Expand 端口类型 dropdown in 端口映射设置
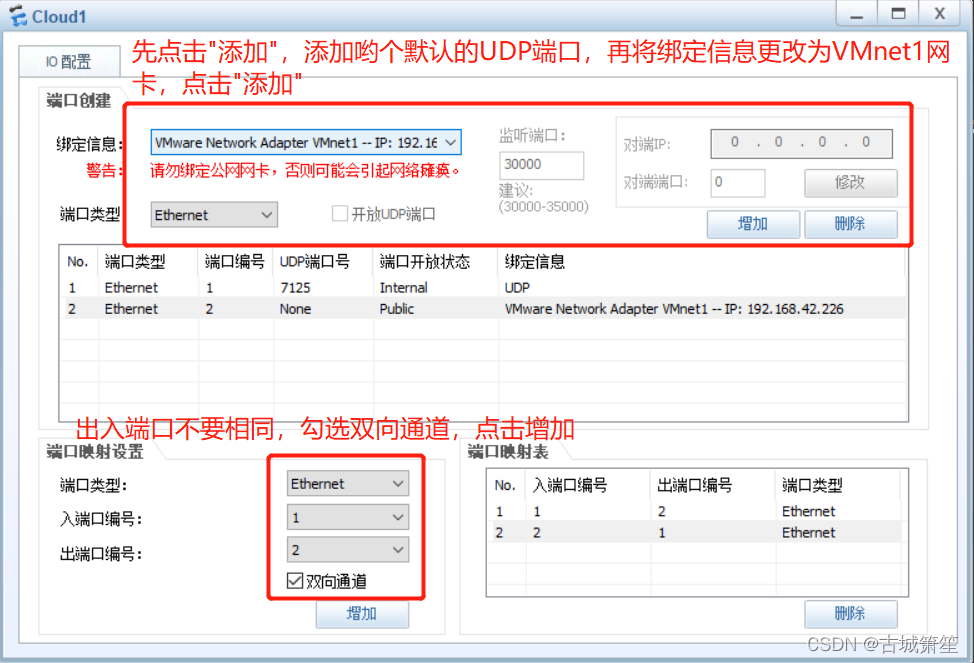The image size is (974, 663). click(398, 484)
